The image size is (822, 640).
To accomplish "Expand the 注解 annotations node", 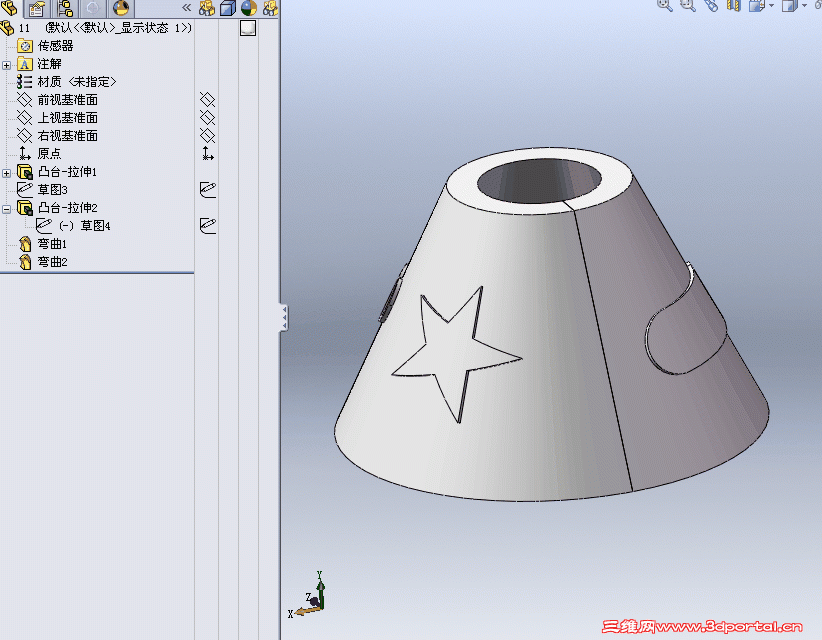I will coord(8,62).
